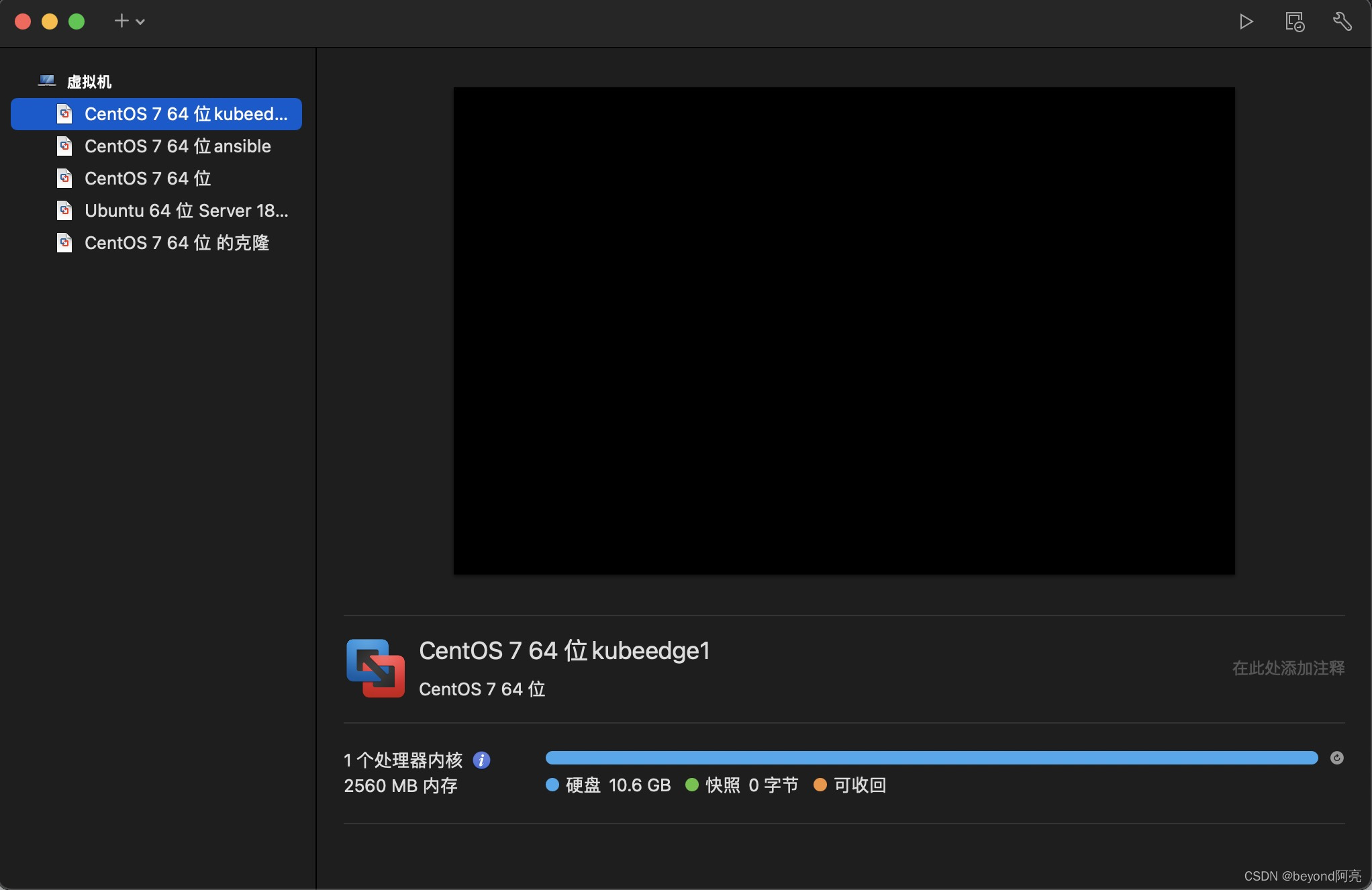Image resolution: width=1372 pixels, height=890 pixels.
Task: Click file icon of Ubuntu Server VM
Action: (64, 211)
